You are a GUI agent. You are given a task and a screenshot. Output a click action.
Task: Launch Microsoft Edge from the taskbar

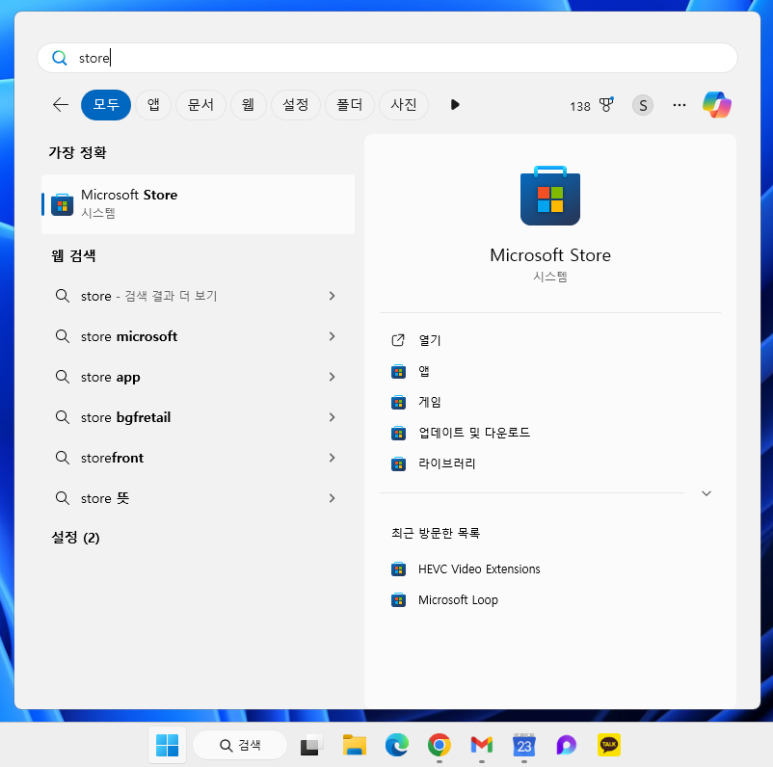396,745
